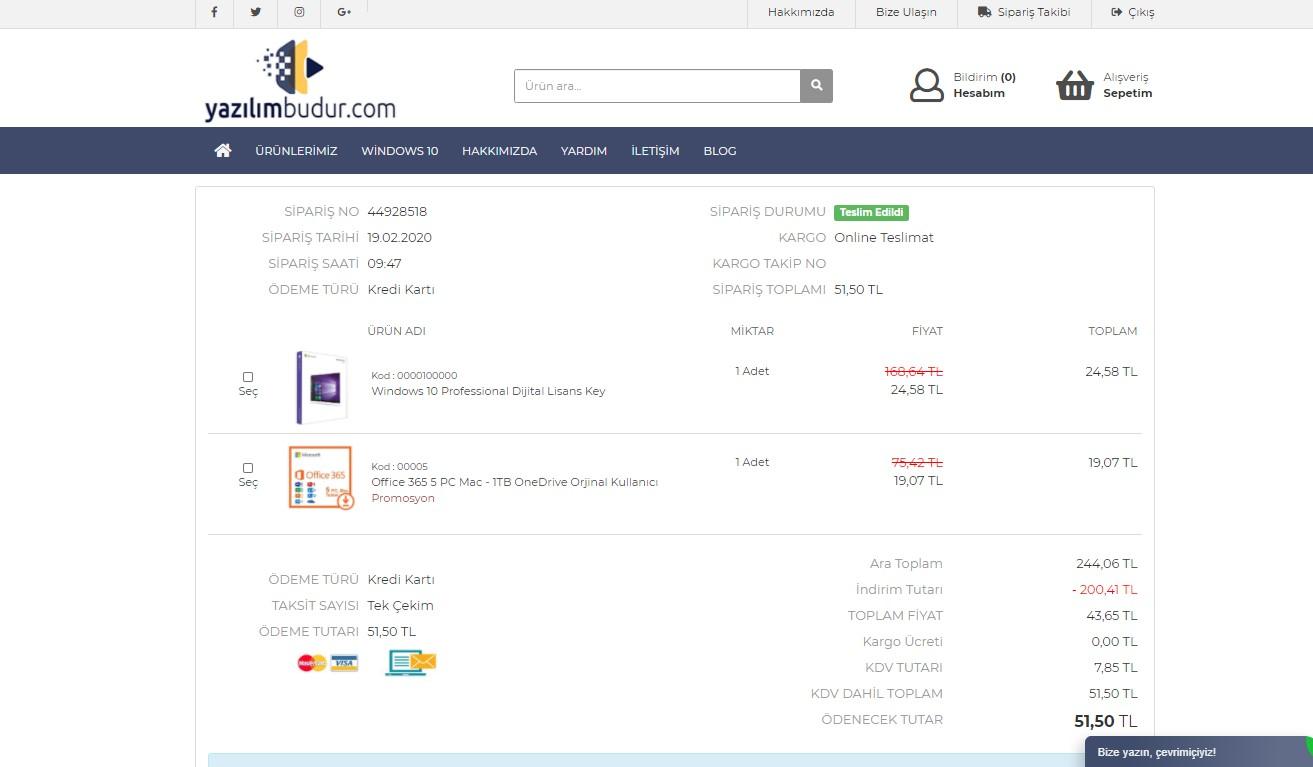Tick the Office 365 Seç checkbox
The image size is (1313, 767).
pyautogui.click(x=248, y=468)
